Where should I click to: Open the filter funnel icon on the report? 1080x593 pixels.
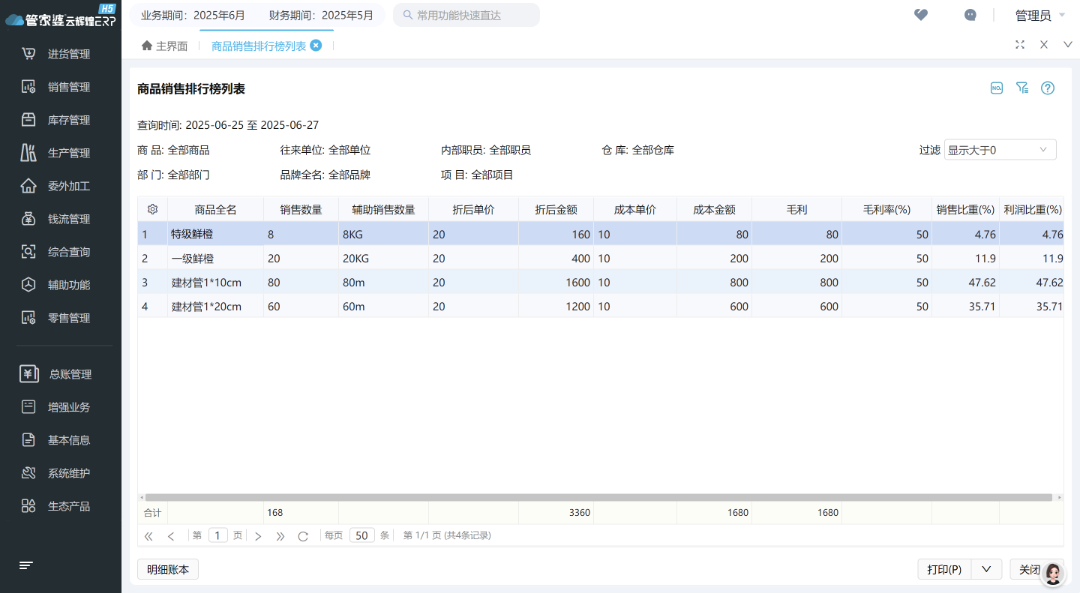pos(1022,88)
